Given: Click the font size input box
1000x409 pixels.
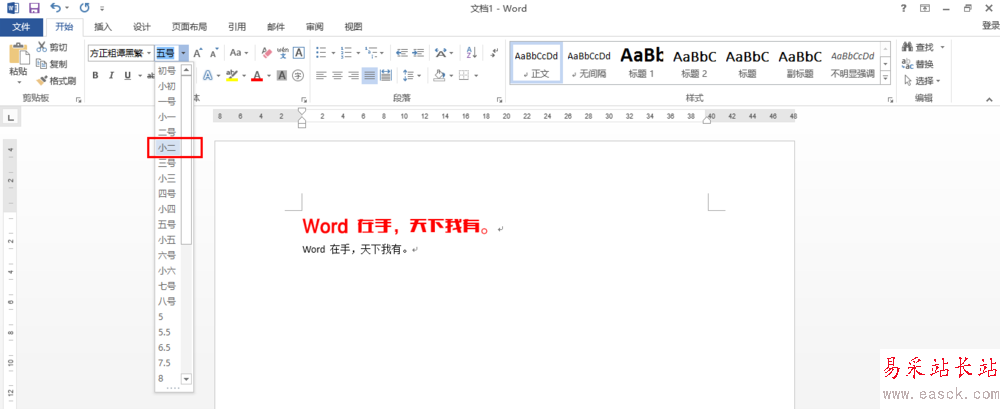Looking at the screenshot, I should [166, 52].
